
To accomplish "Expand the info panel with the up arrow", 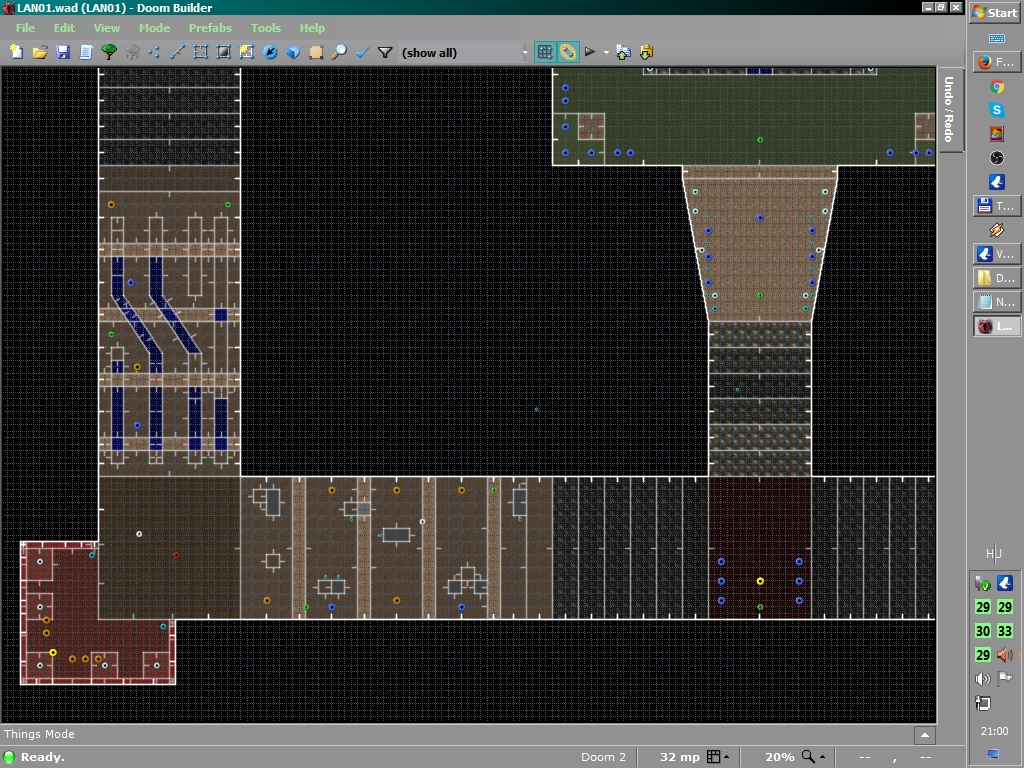I will point(924,735).
